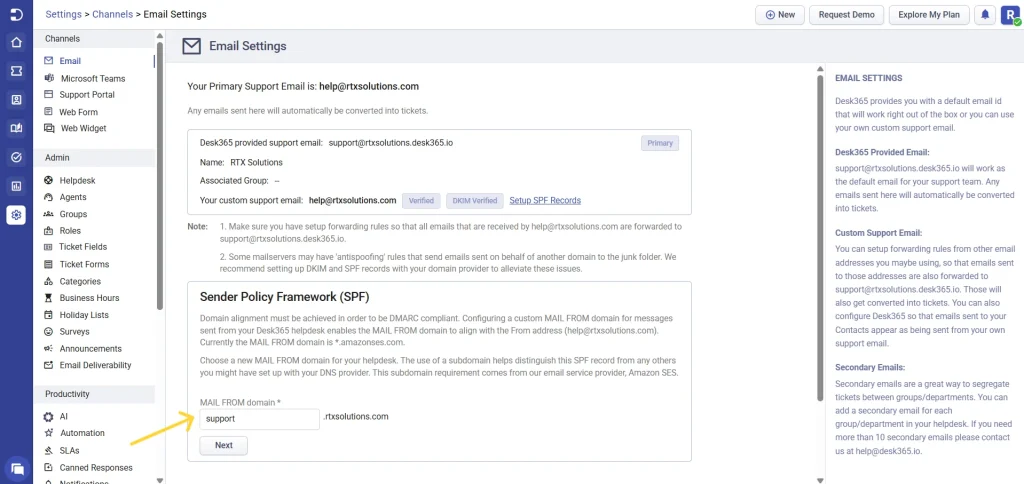Click the Announcements megaphone icon
Viewport: 1024px width, 484px height.
pyautogui.click(x=48, y=349)
